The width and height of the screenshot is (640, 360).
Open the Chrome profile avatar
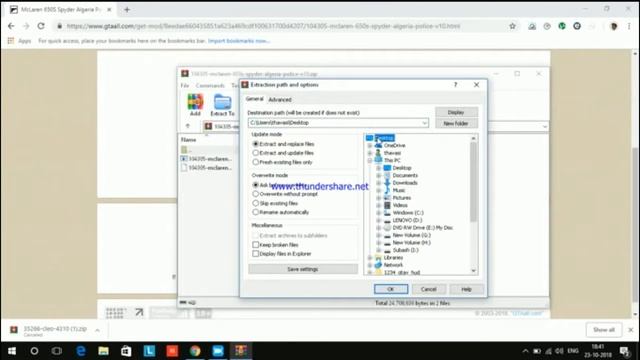pos(613,26)
